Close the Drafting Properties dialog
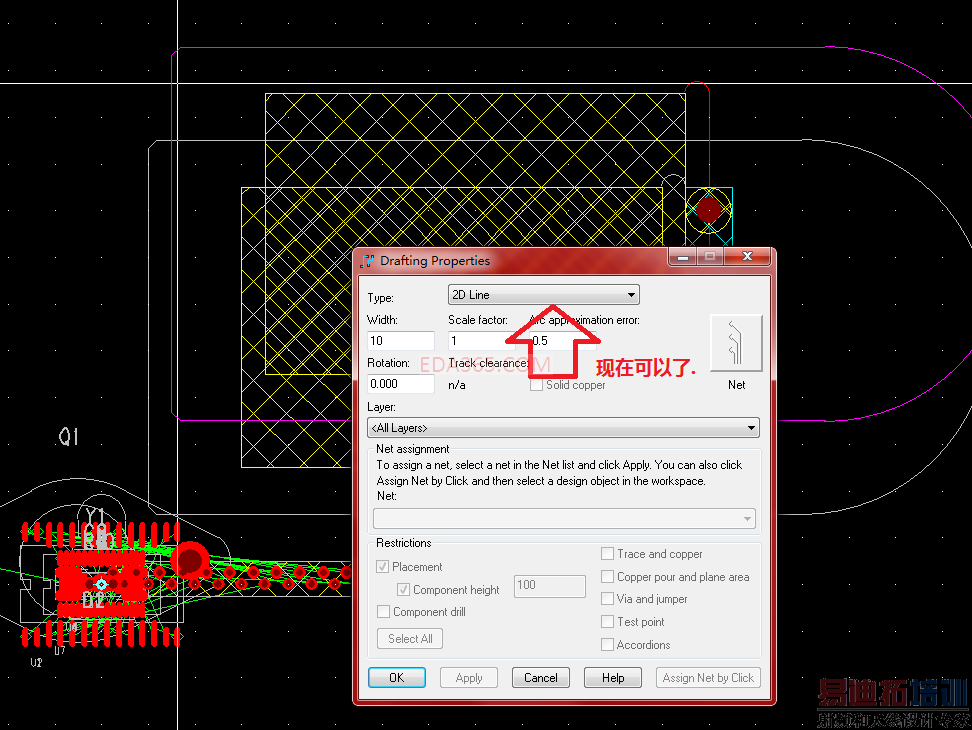The image size is (972, 730). (747, 256)
